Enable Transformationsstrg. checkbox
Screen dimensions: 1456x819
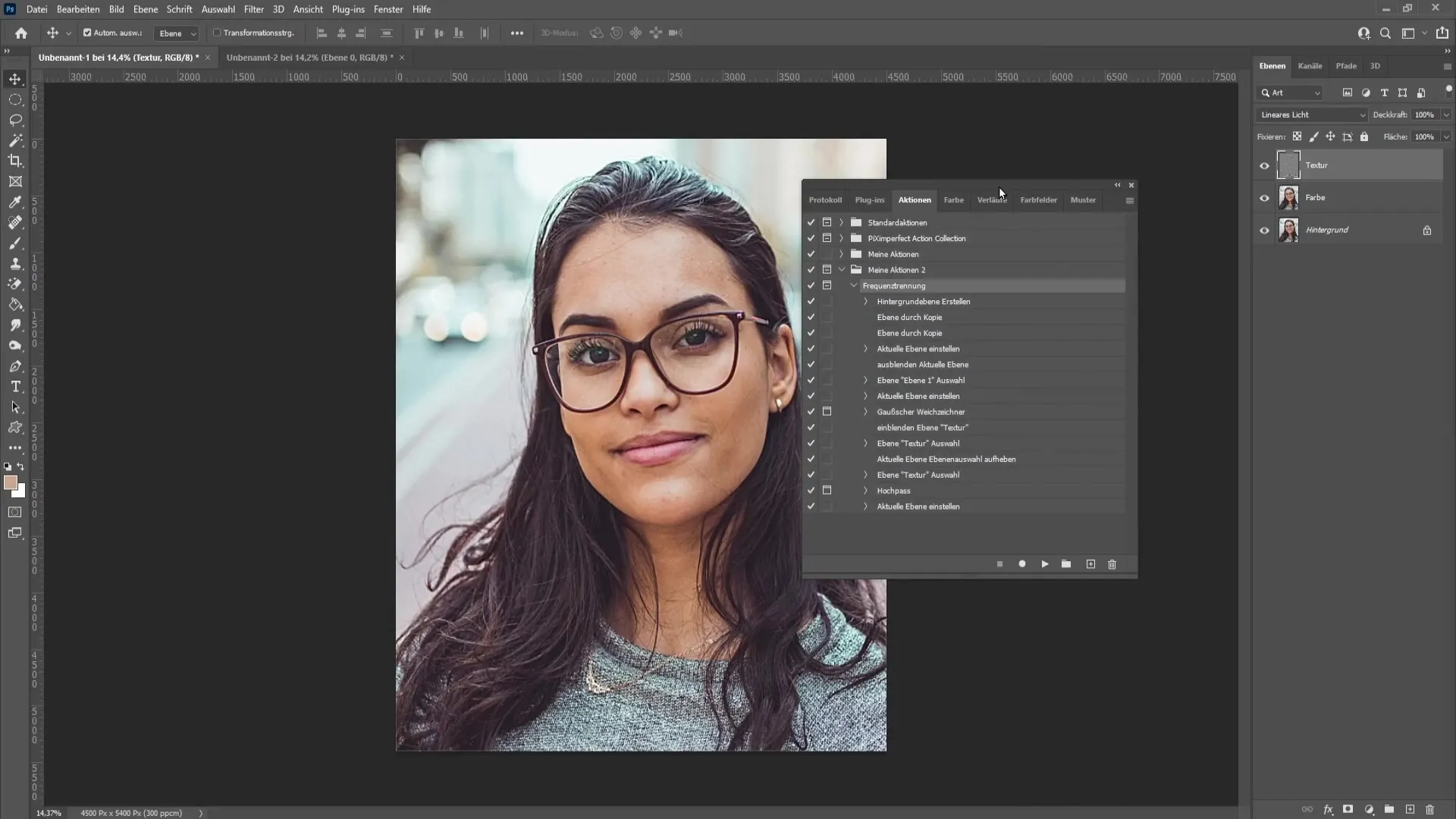pyautogui.click(x=217, y=33)
